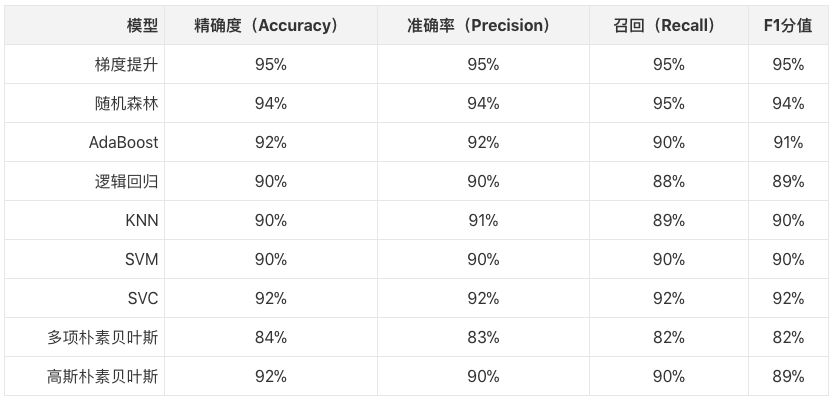Click the 逻辑回归 row label

(125, 182)
